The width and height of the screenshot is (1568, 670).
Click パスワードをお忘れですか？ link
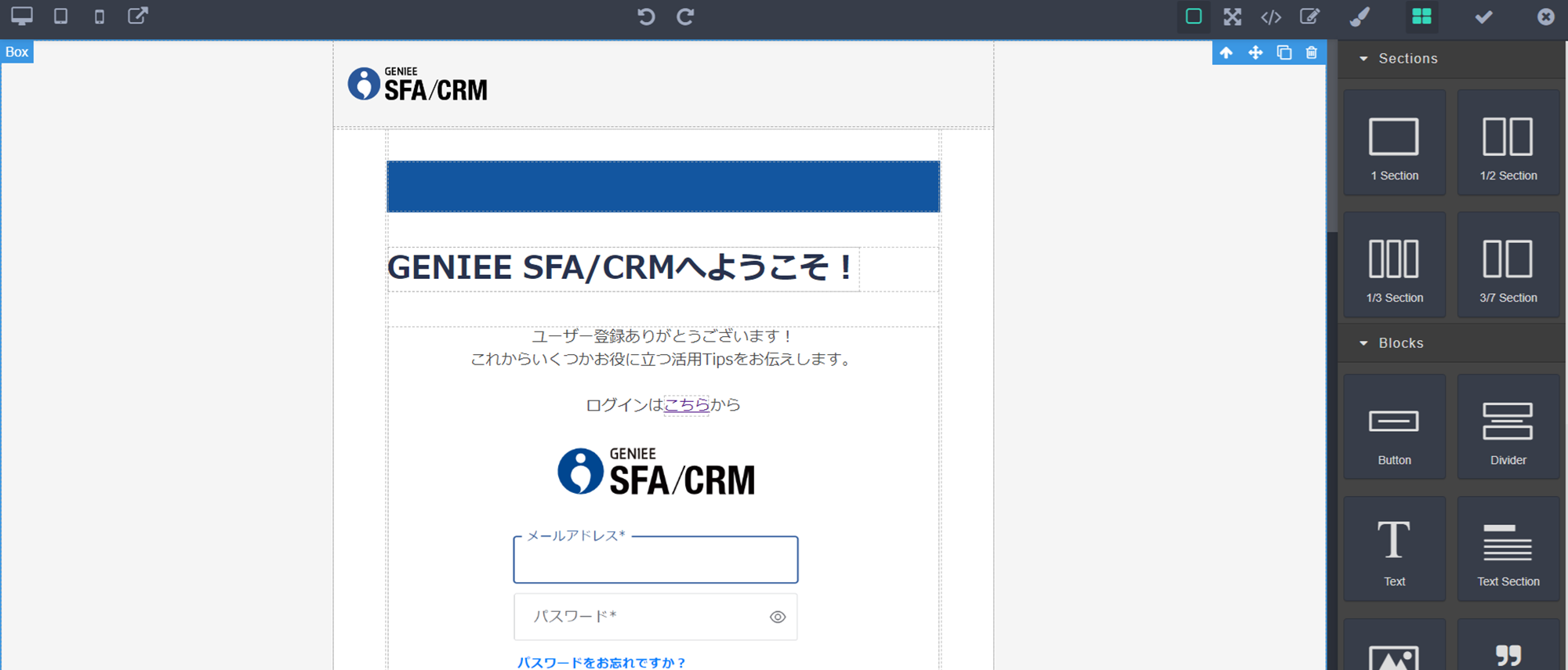pyautogui.click(x=601, y=663)
